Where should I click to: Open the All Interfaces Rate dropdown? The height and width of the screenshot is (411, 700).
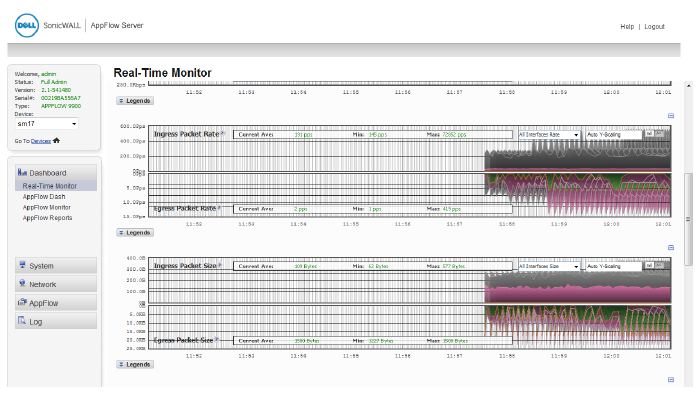549,134
